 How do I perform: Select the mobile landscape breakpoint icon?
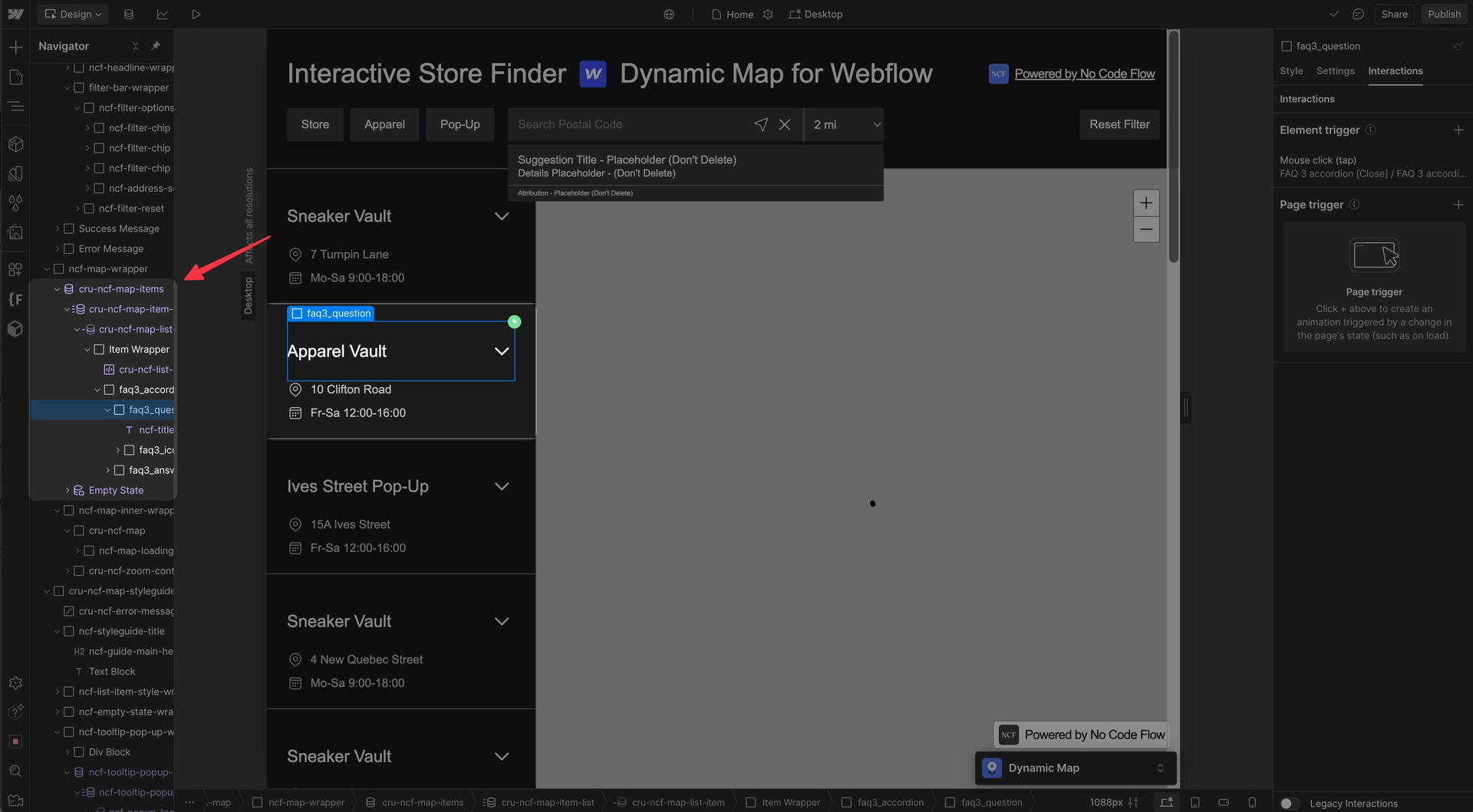click(1224, 802)
